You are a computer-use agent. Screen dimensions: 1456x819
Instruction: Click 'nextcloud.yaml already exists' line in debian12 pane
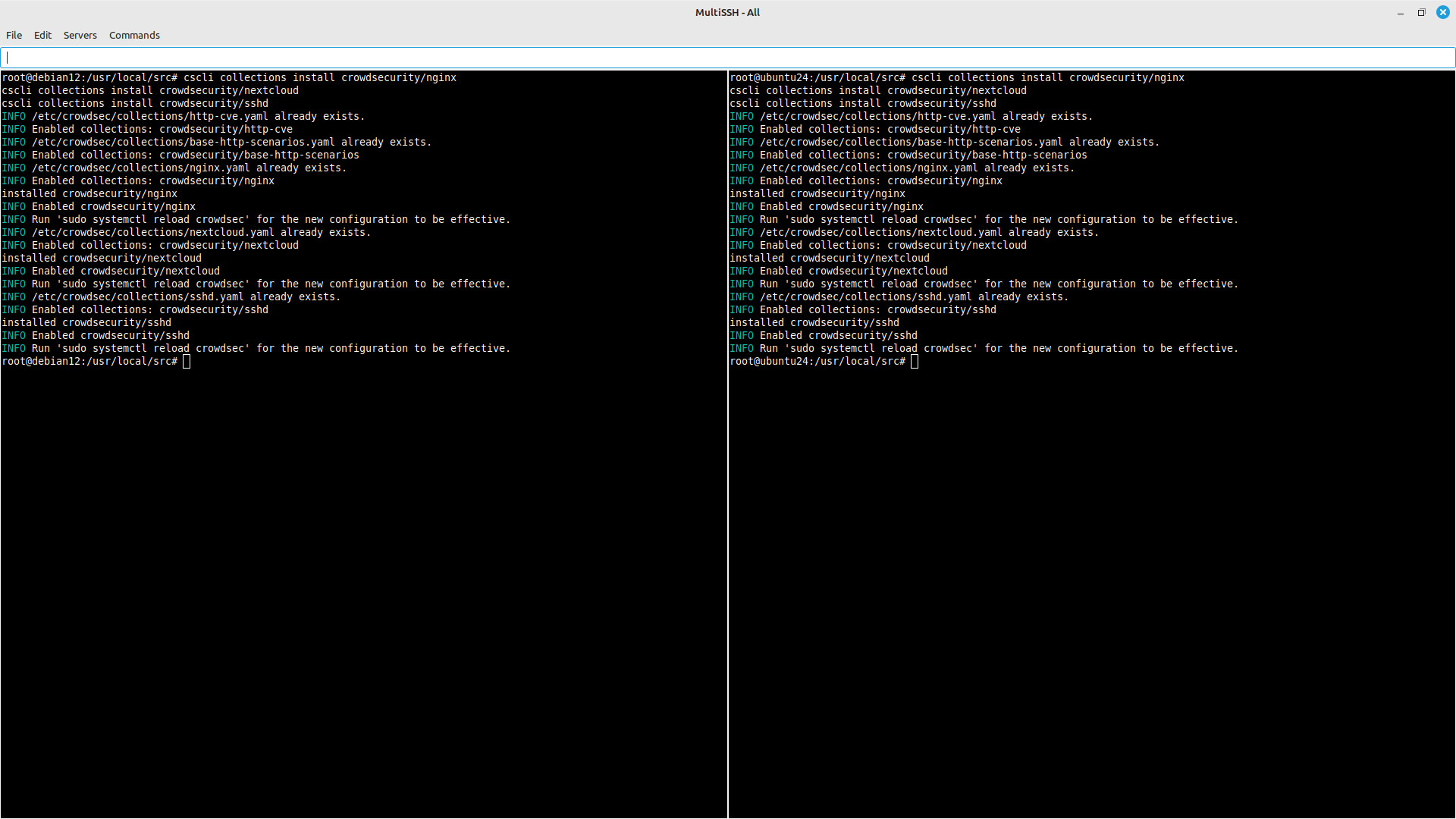[187, 232]
